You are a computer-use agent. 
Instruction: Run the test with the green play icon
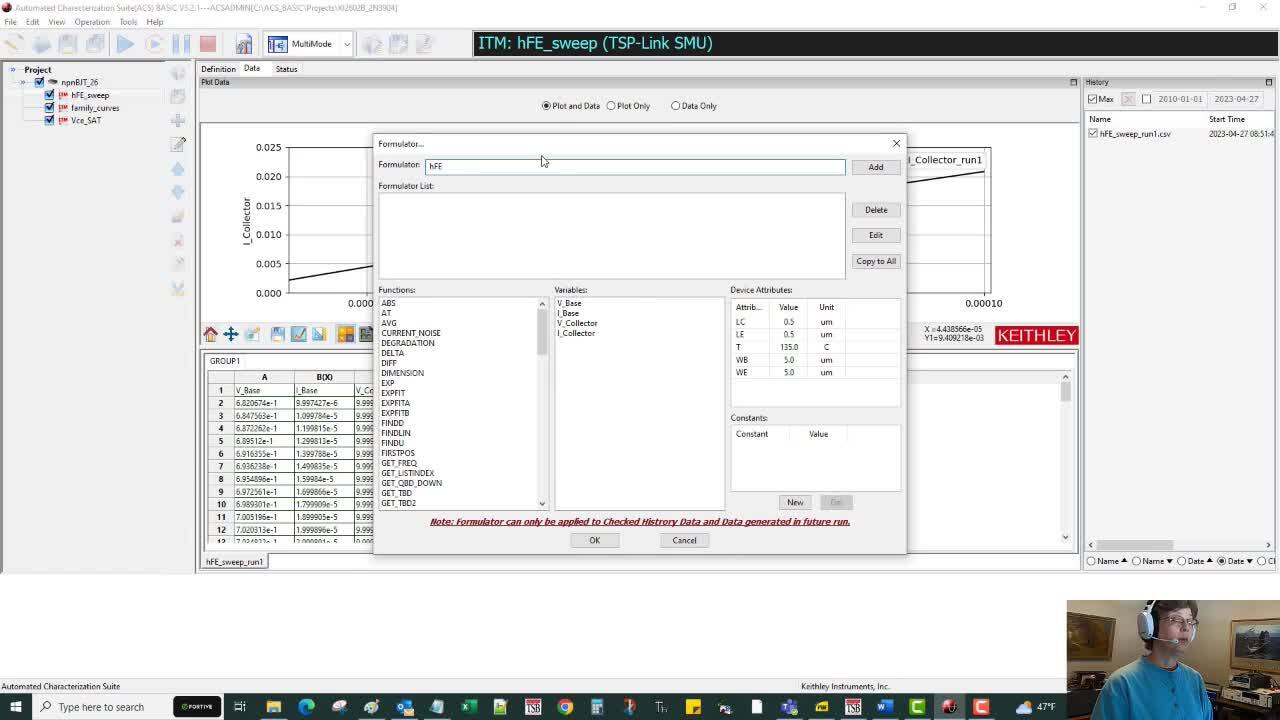(x=124, y=43)
